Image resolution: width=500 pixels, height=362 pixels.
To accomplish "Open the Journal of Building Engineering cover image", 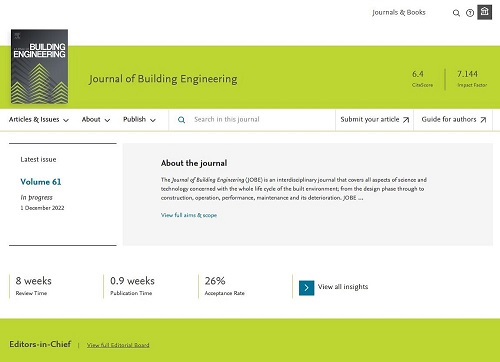I will pos(39,66).
